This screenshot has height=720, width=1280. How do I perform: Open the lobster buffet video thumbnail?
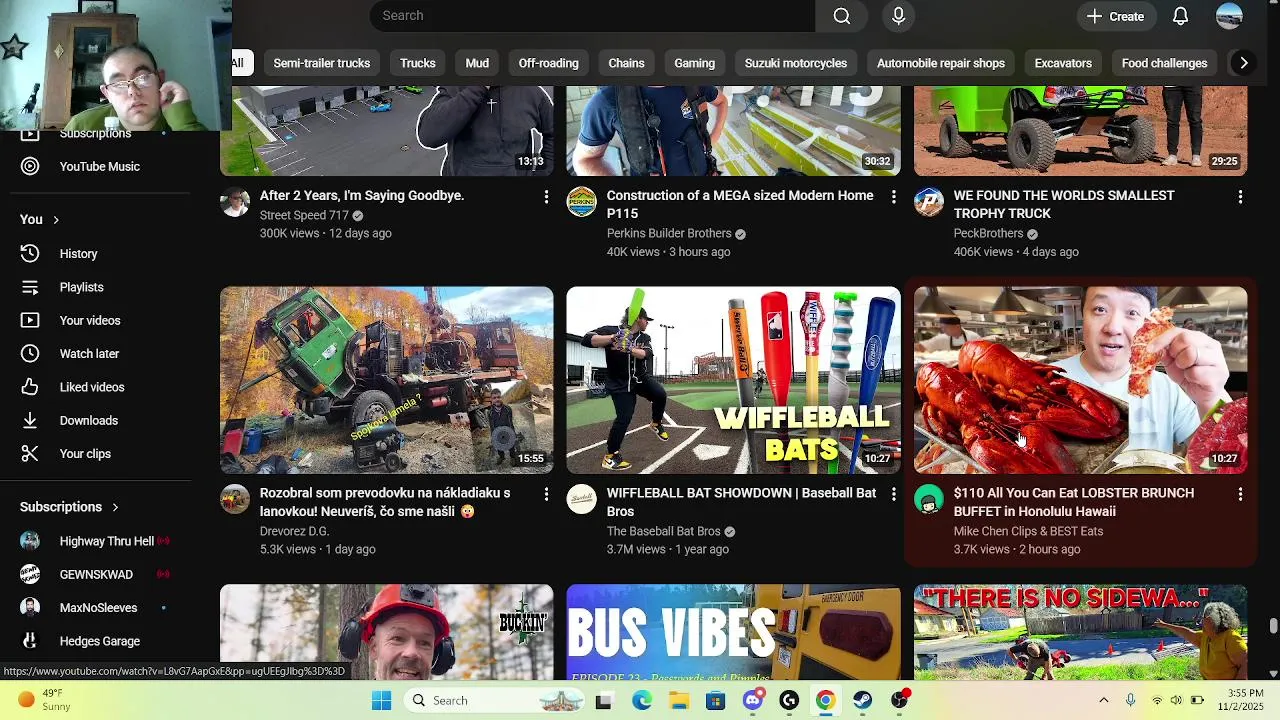[x=1080, y=380]
